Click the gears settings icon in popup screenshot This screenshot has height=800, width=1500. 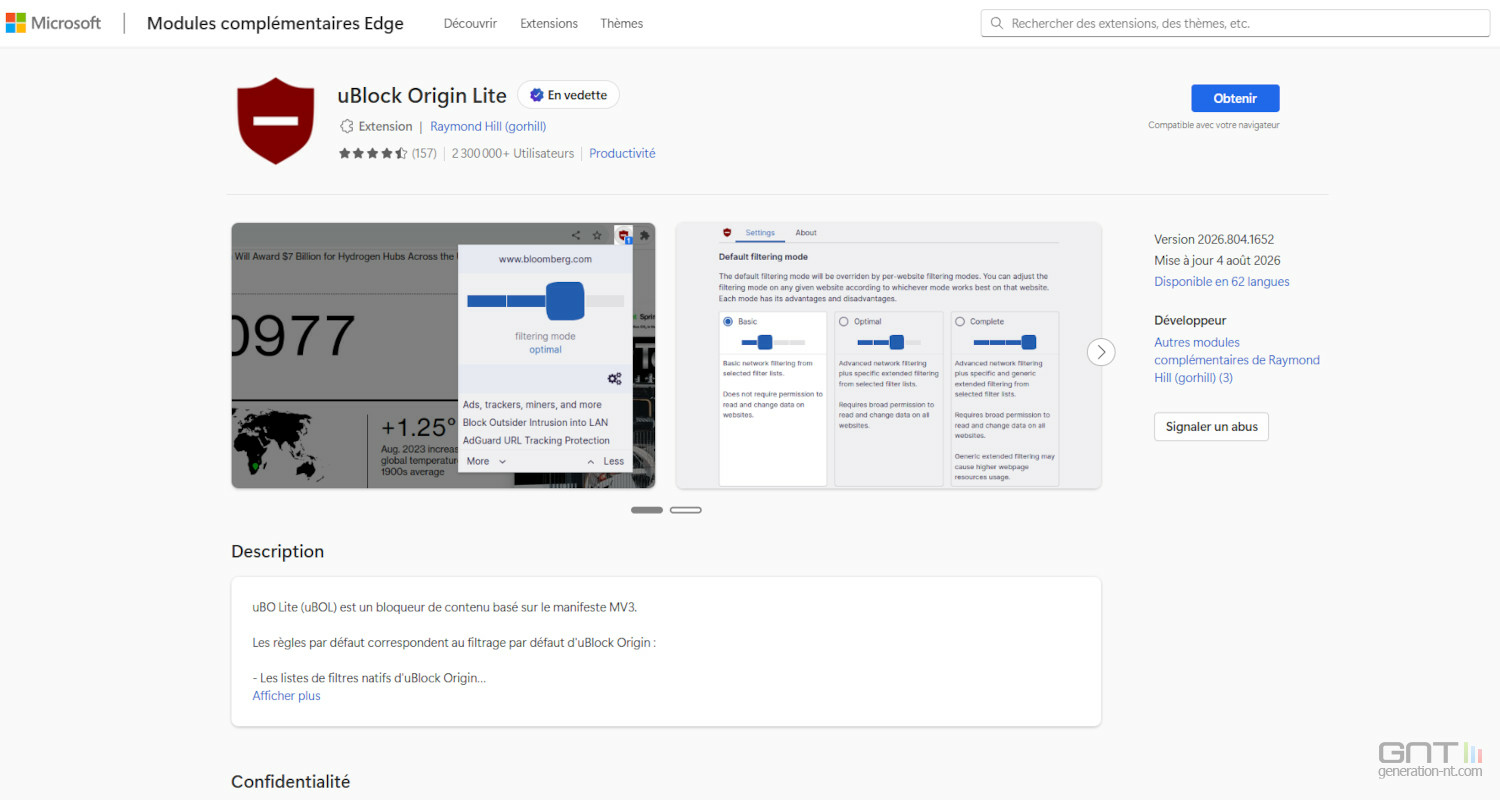(614, 379)
